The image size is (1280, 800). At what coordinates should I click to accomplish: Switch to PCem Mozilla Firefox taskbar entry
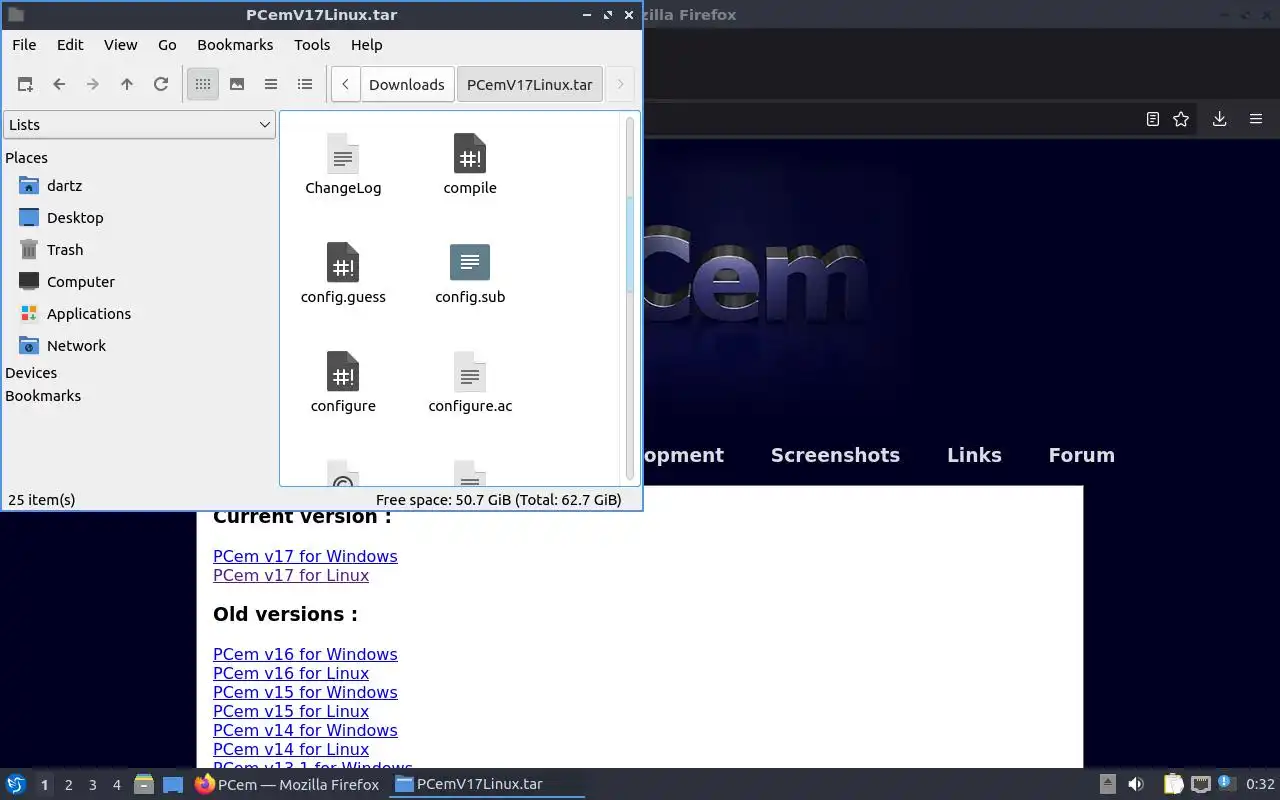tap(287, 785)
